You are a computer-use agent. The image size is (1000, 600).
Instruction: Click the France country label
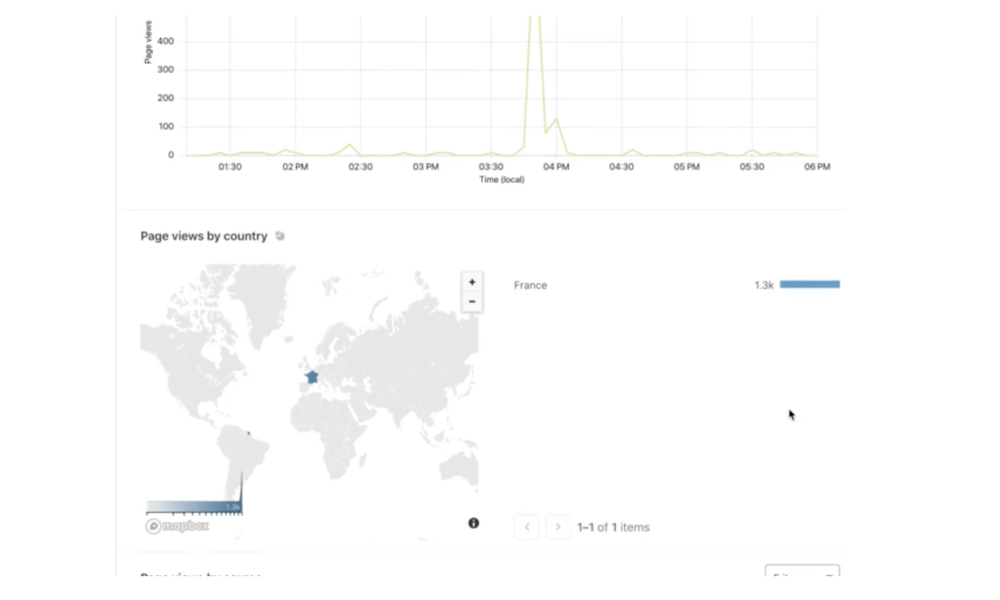(x=530, y=285)
